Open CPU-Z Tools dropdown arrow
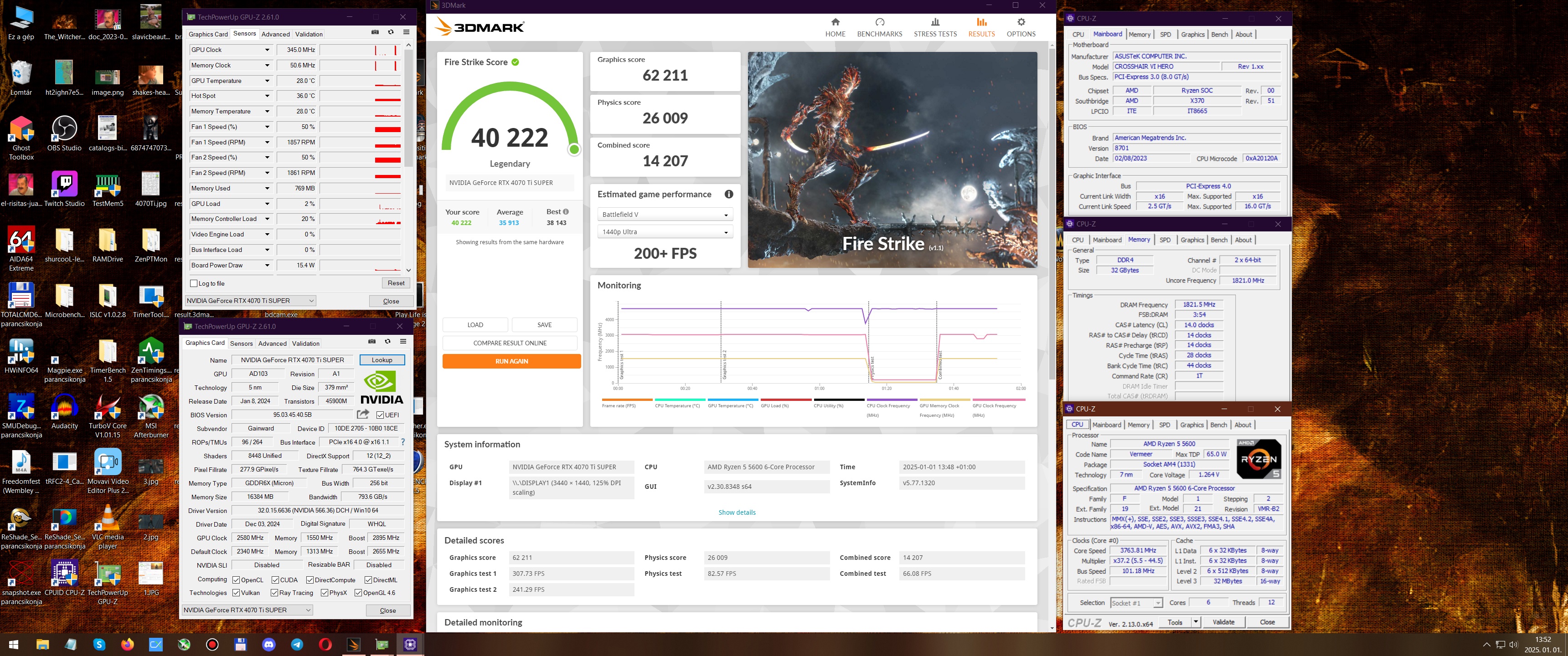This screenshot has width=1568, height=656. (x=1196, y=622)
